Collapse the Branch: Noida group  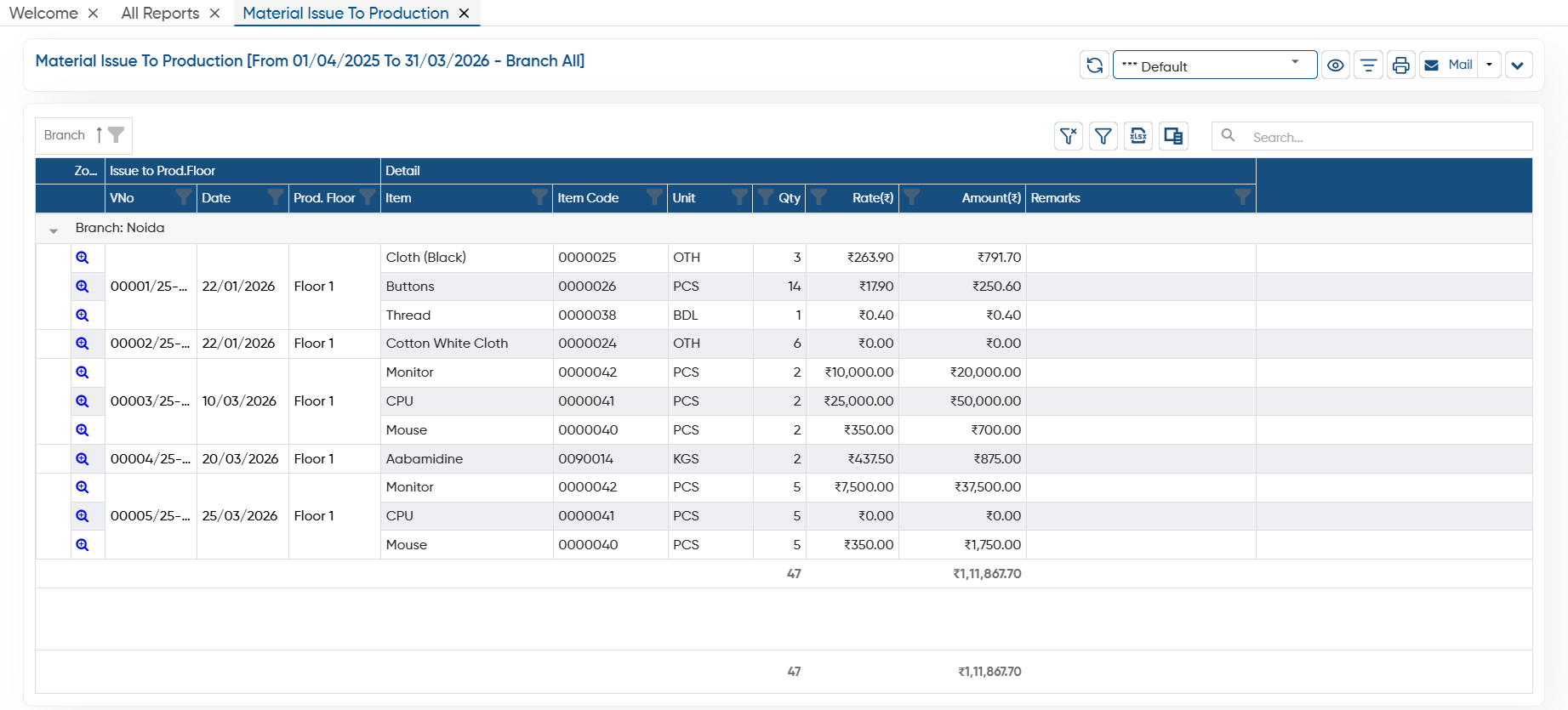coord(54,230)
